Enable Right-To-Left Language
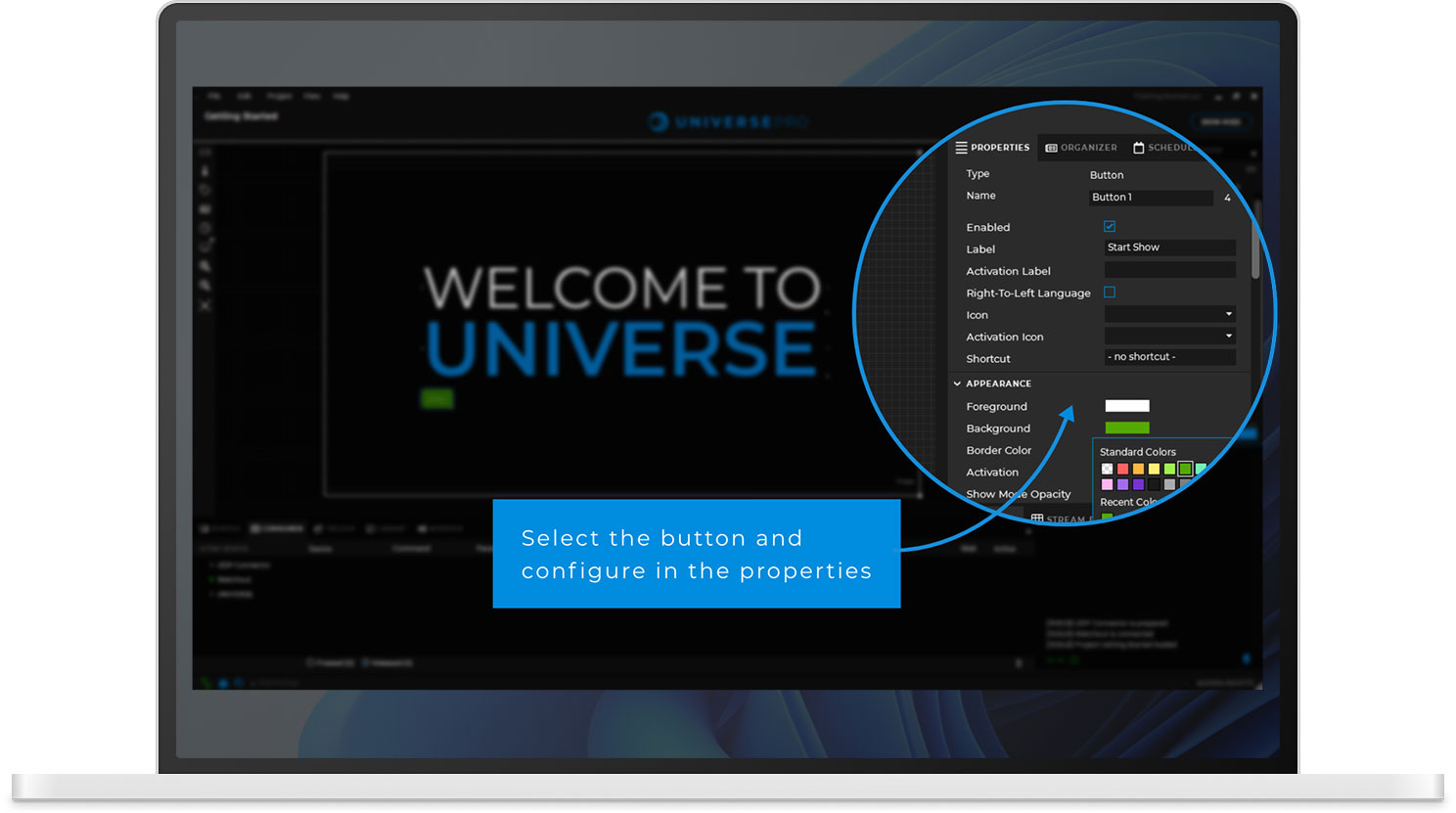Image resolution: width=1456 pixels, height=813 pixels. click(1110, 293)
